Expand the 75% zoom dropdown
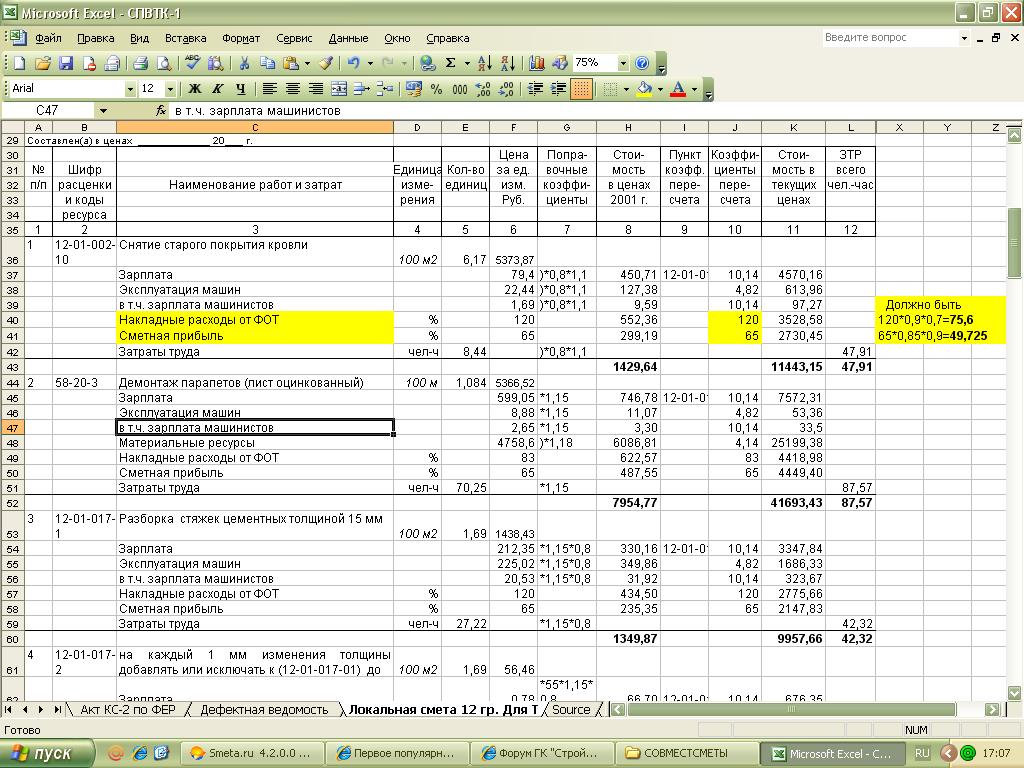This screenshot has height=768, width=1024. tap(623, 63)
